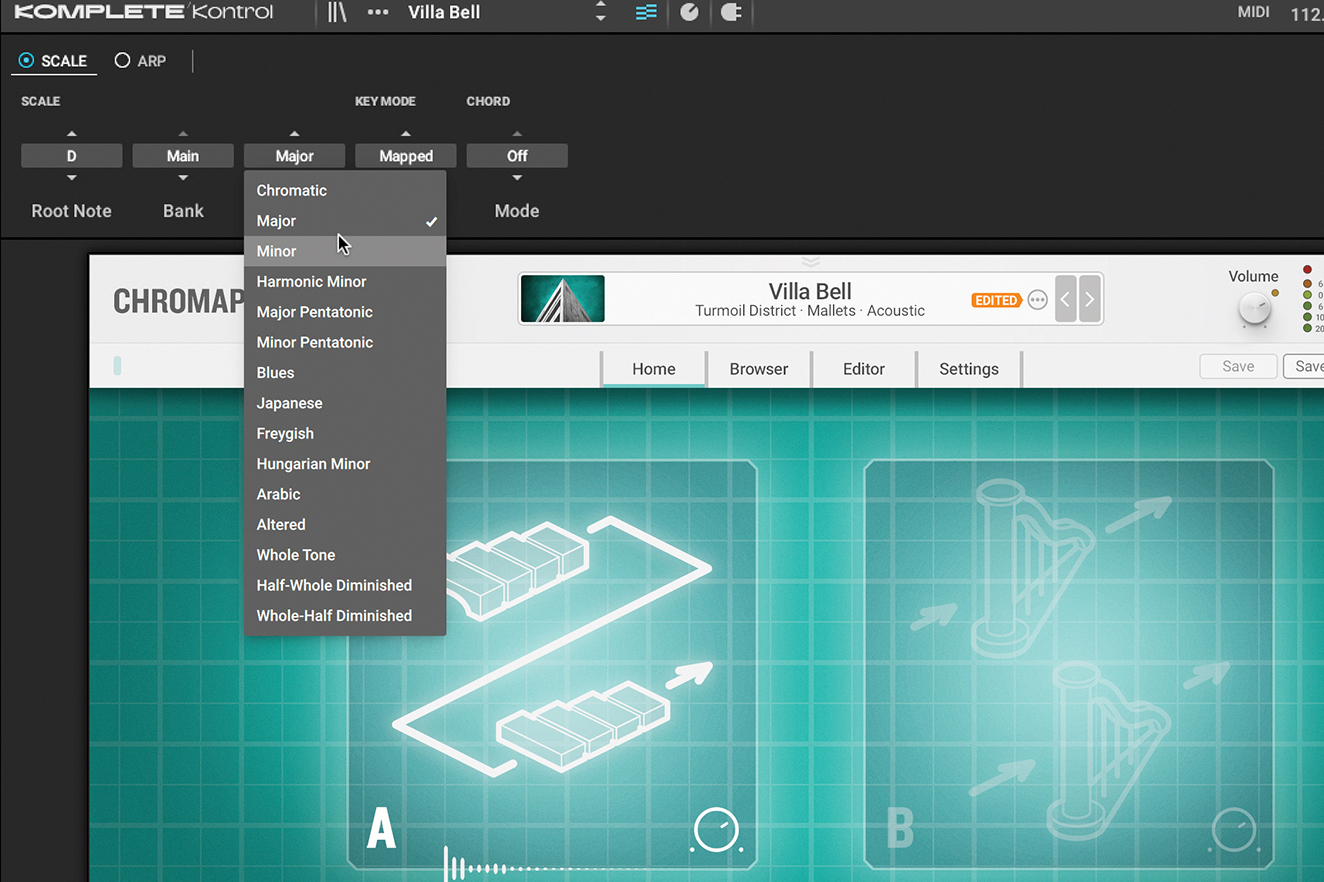Open the library browser icon

tap(337, 12)
